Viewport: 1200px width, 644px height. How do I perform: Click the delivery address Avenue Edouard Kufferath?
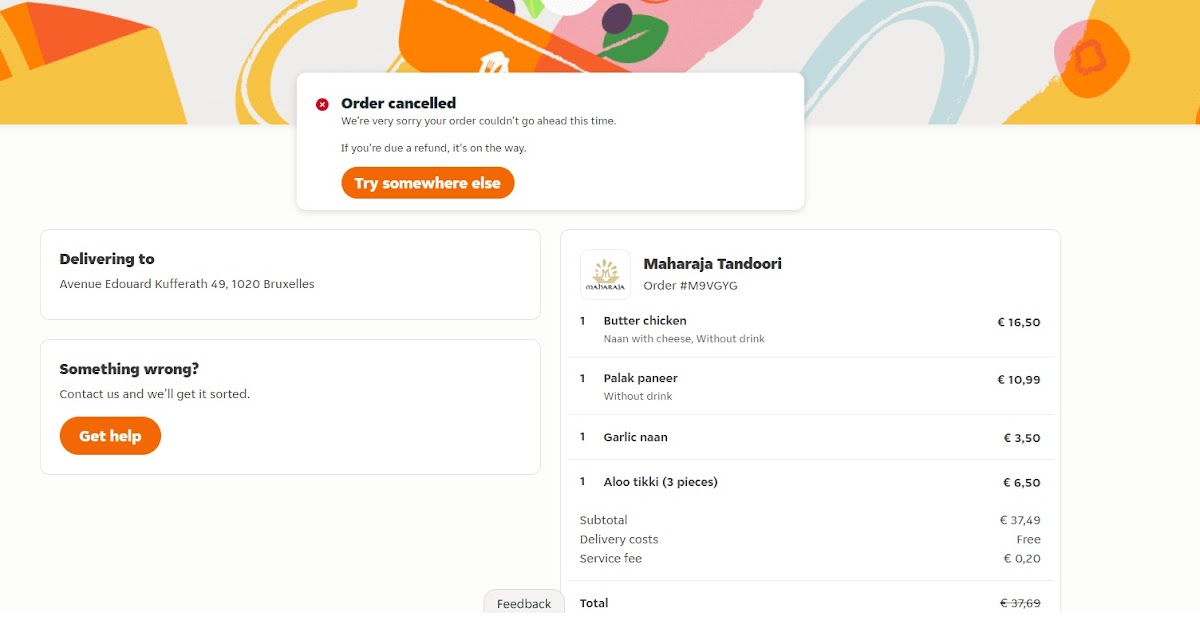pyautogui.click(x=187, y=284)
